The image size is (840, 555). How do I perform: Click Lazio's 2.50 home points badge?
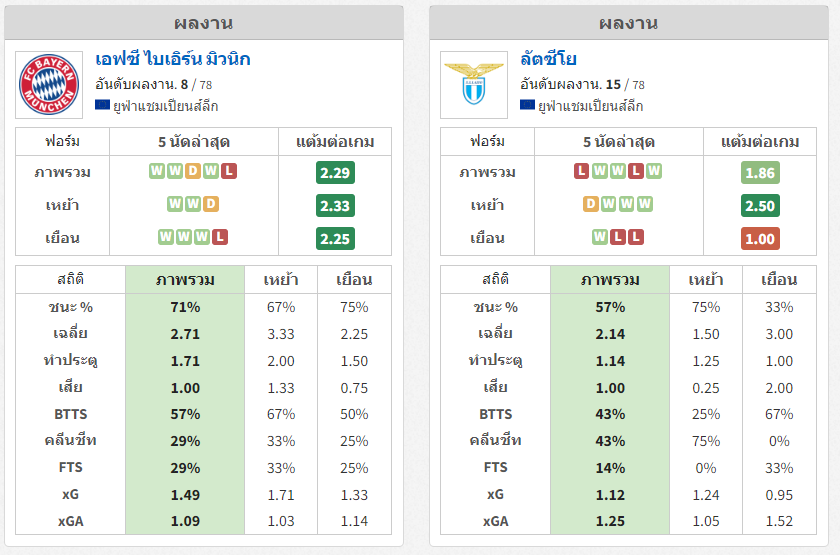(760, 206)
